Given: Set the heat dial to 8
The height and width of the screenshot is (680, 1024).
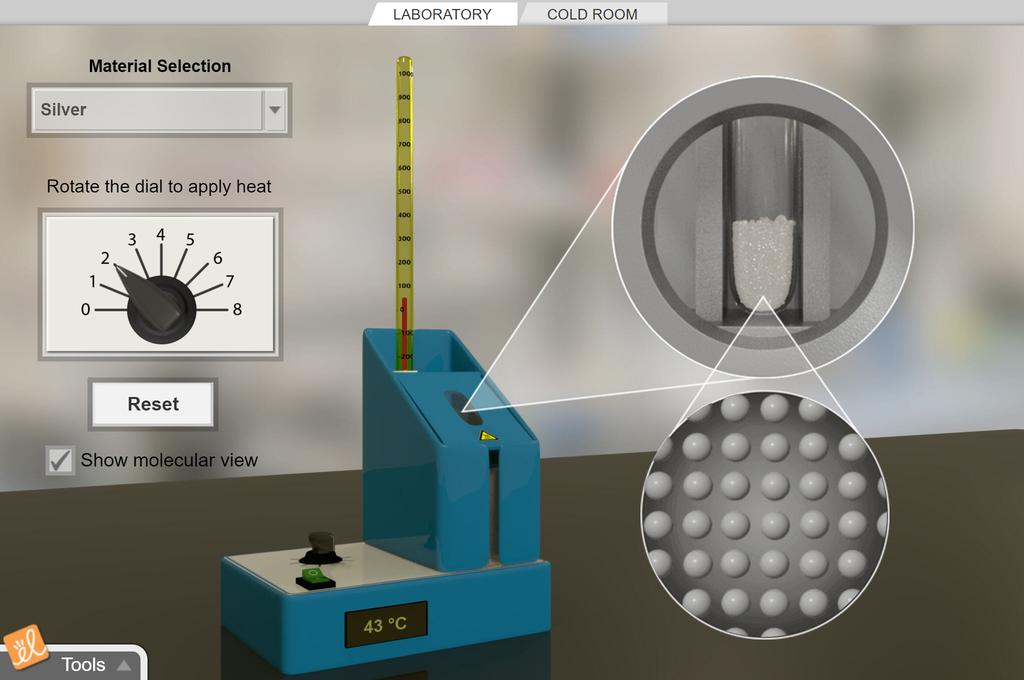Looking at the screenshot, I should [x=236, y=310].
